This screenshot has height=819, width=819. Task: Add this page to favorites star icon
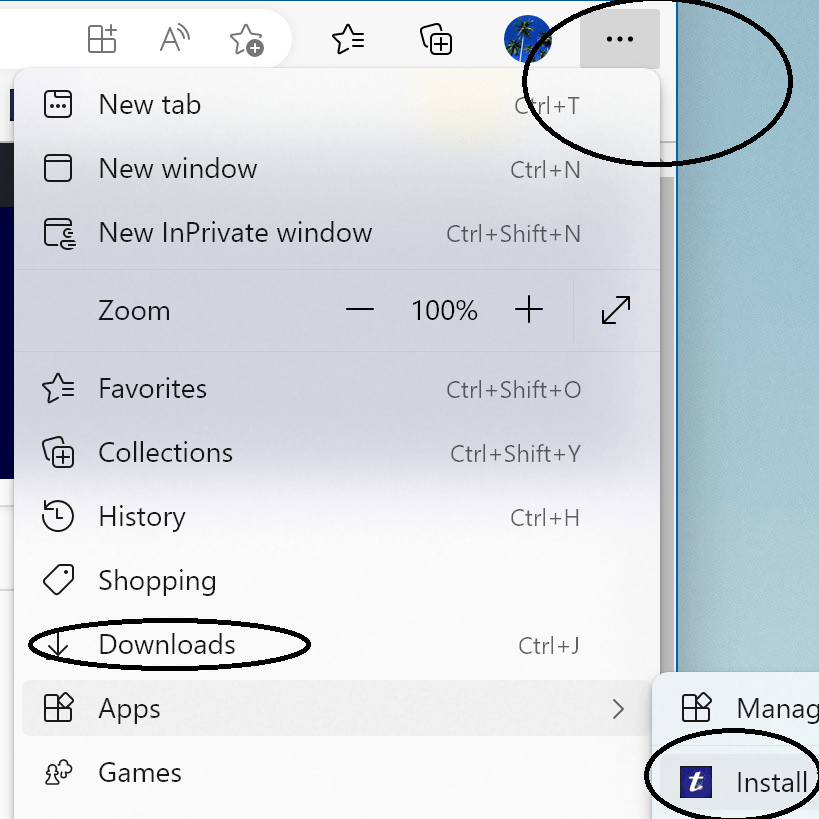(247, 40)
